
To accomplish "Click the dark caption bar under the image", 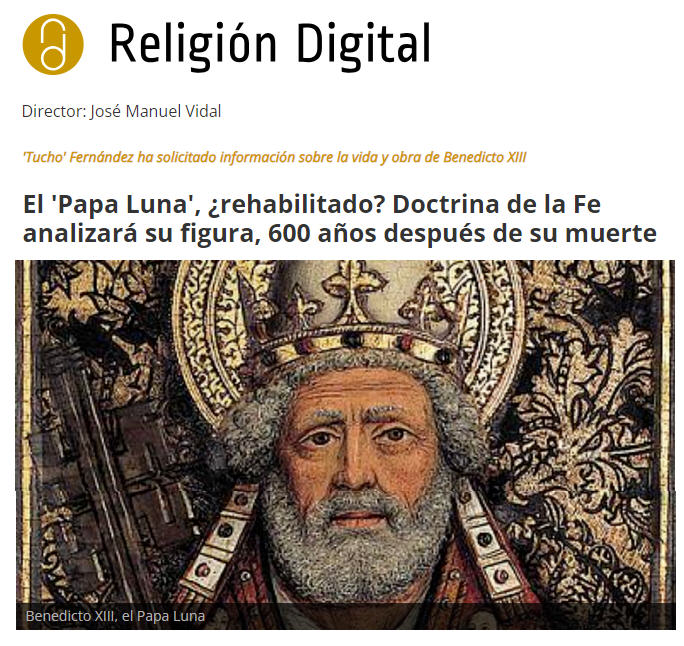I will [345, 616].
